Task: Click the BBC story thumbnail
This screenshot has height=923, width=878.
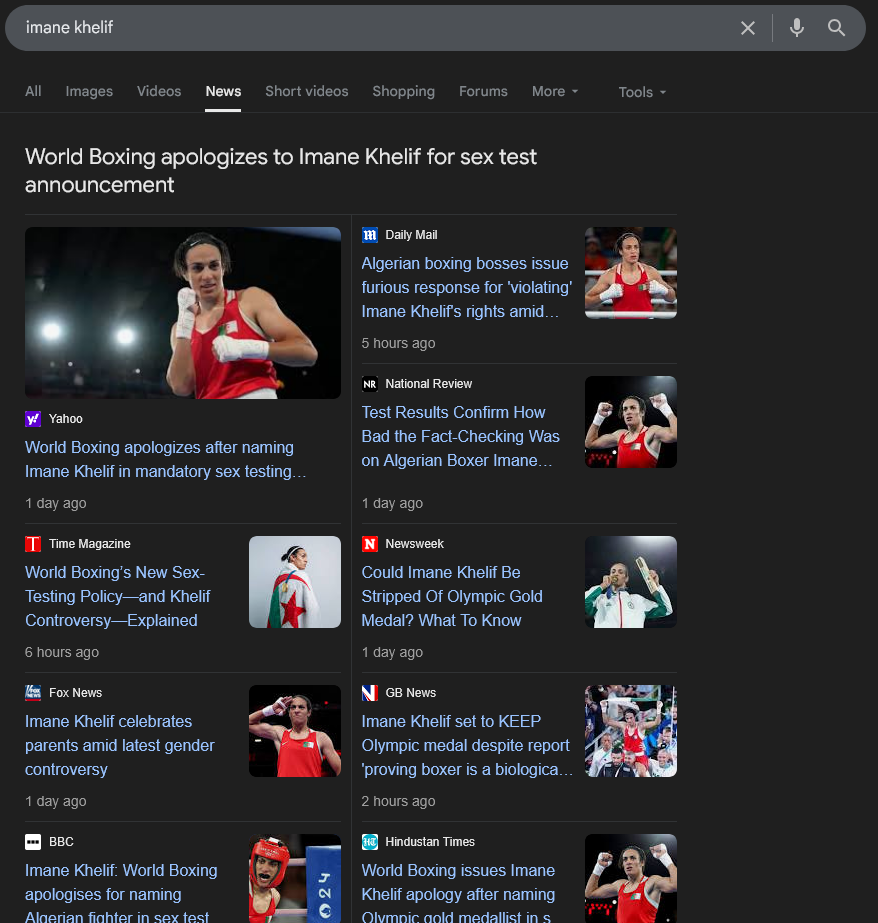Action: (x=295, y=878)
